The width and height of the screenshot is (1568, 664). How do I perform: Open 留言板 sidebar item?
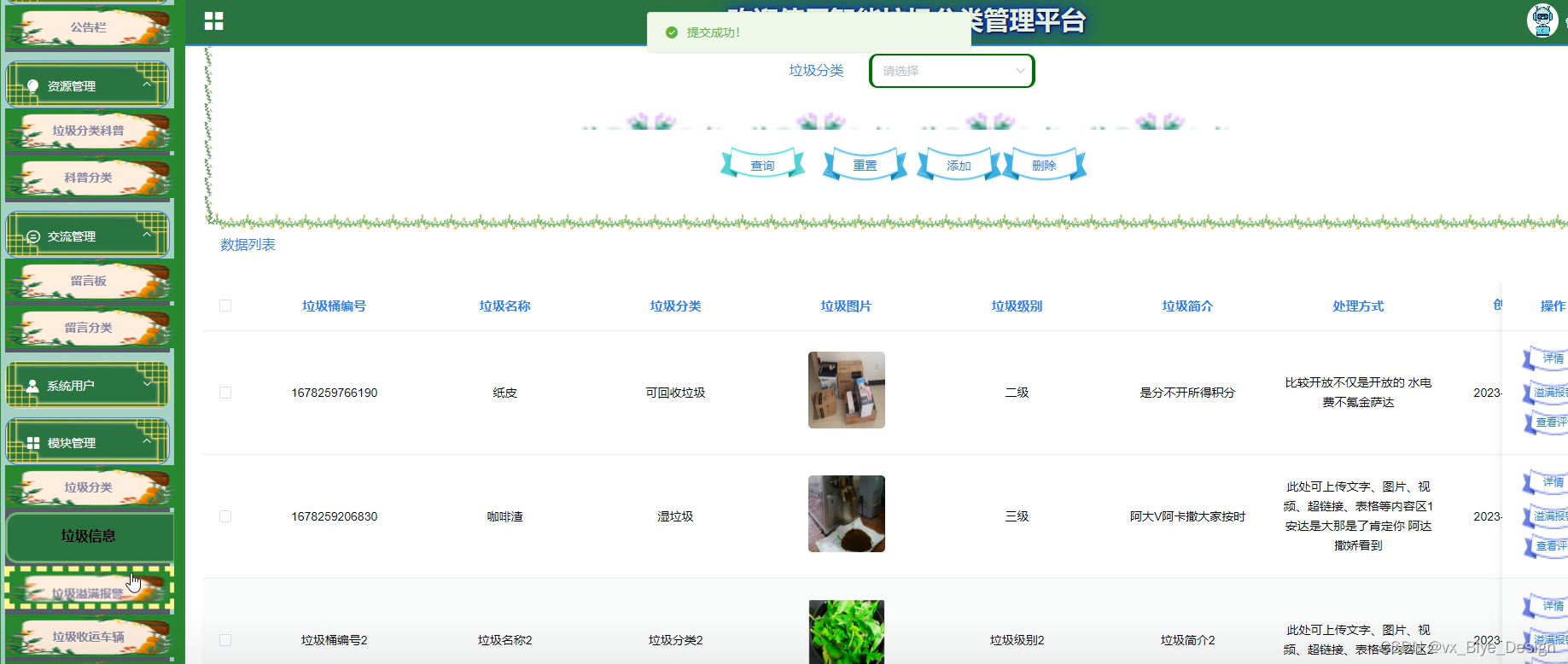pyautogui.click(x=88, y=281)
